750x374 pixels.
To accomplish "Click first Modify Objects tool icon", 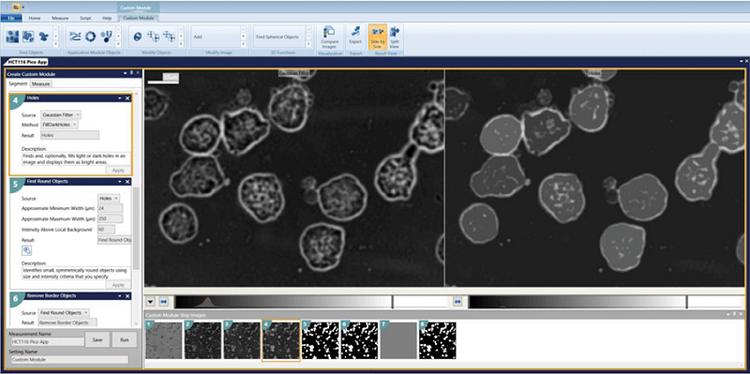I will [138, 36].
